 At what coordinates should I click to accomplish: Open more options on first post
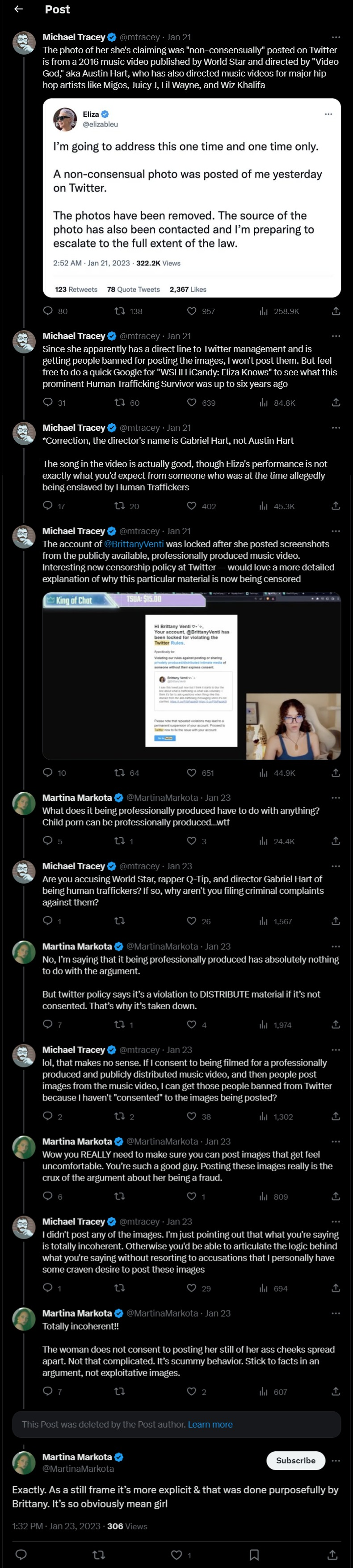(336, 37)
